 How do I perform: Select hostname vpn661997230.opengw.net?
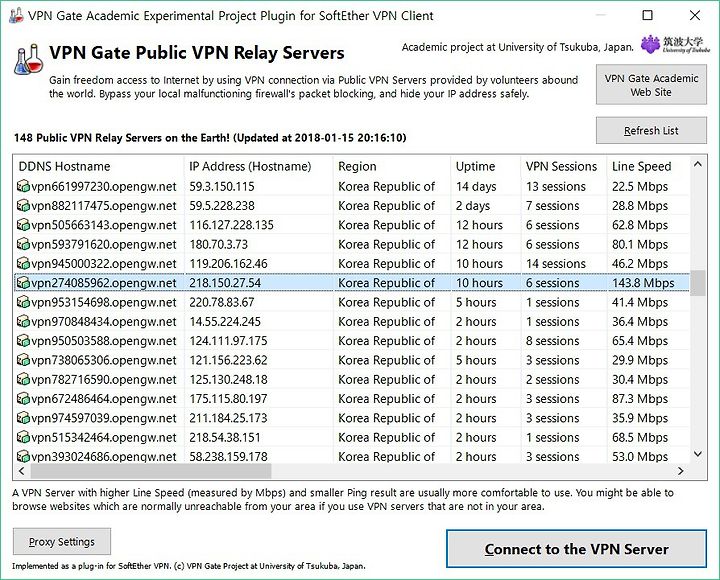pyautogui.click(x=104, y=186)
